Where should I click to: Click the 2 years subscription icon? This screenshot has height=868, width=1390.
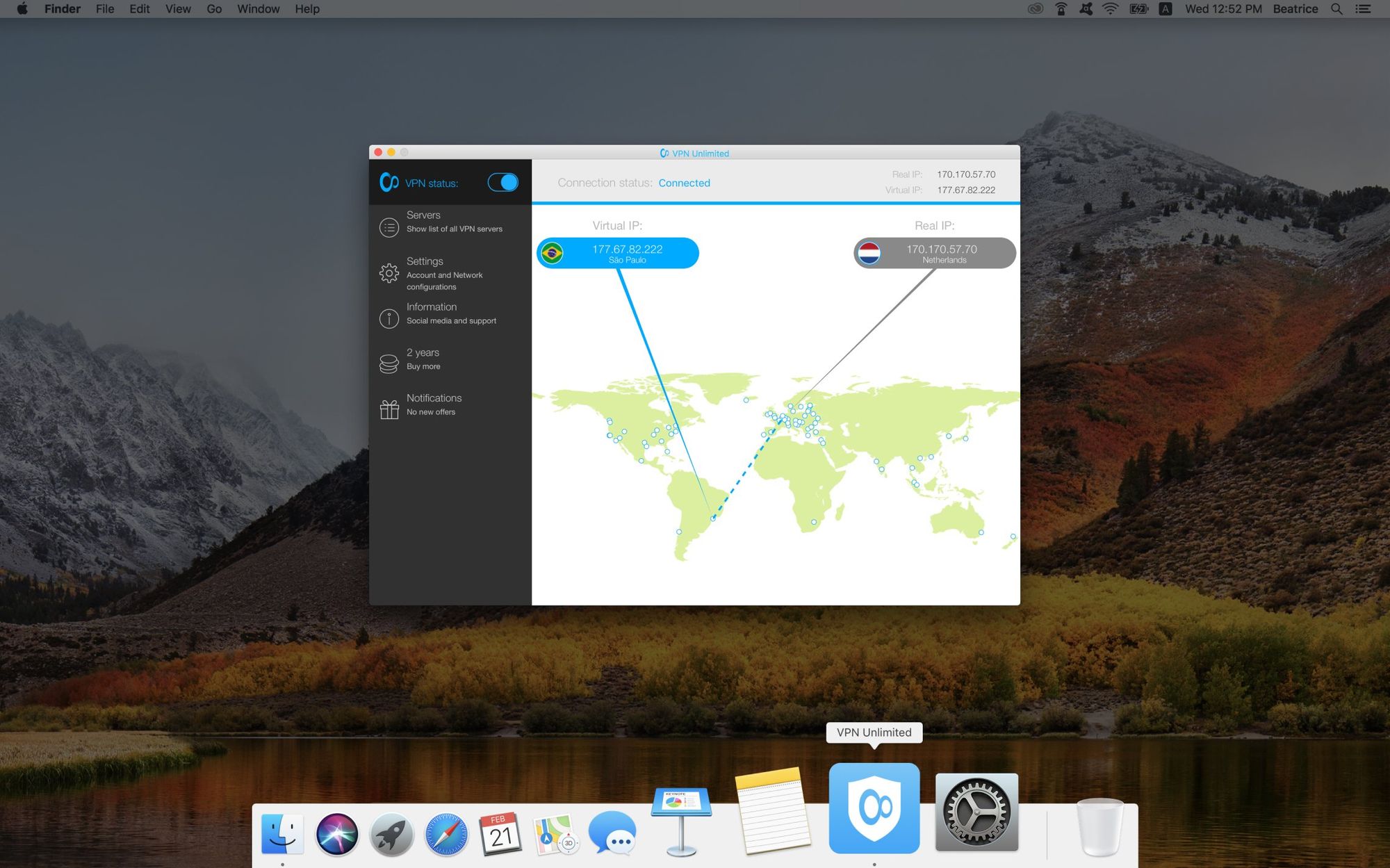(389, 361)
